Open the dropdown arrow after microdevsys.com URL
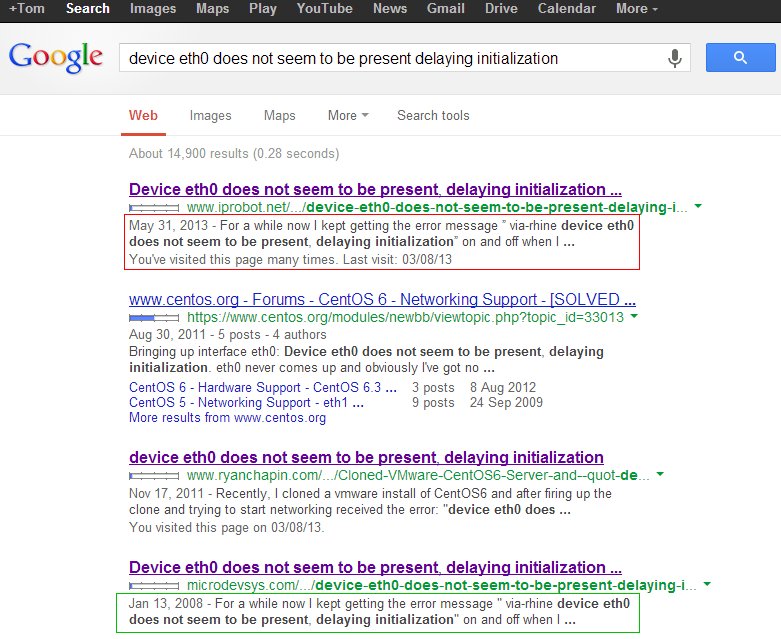 coord(707,584)
